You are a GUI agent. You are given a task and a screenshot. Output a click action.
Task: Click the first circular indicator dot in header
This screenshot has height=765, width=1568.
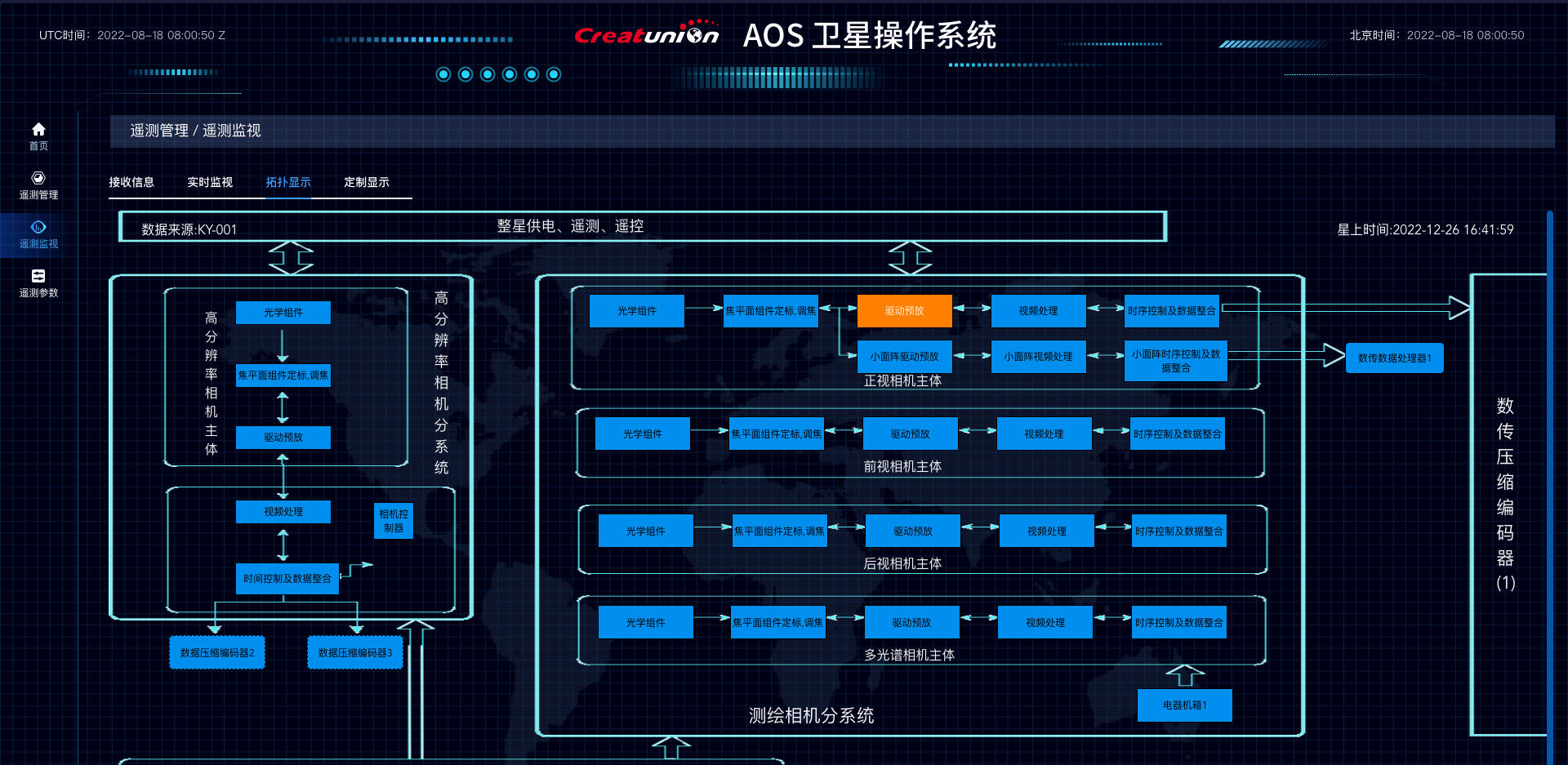coord(443,74)
